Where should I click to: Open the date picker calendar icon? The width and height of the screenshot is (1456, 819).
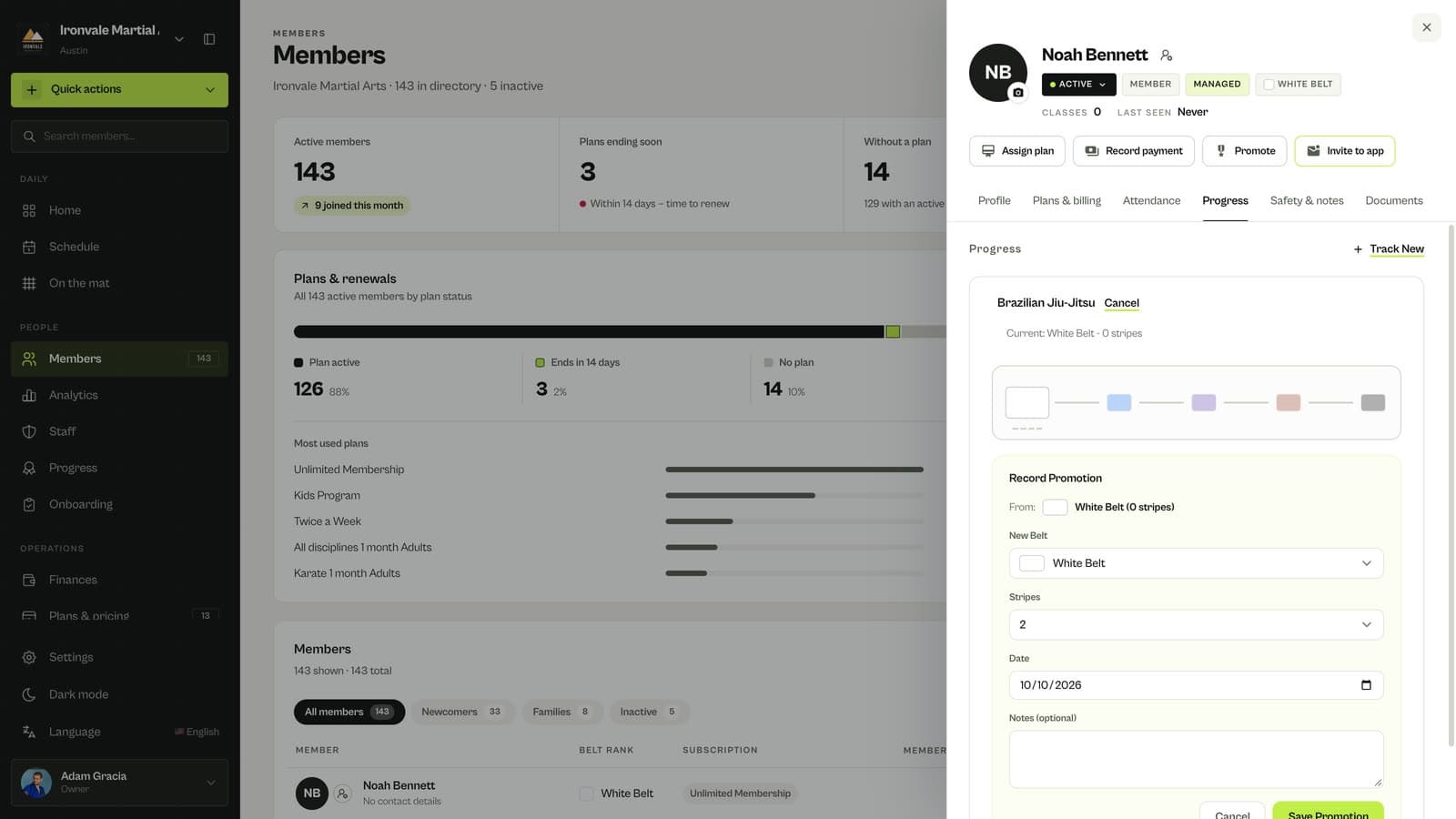click(1366, 685)
